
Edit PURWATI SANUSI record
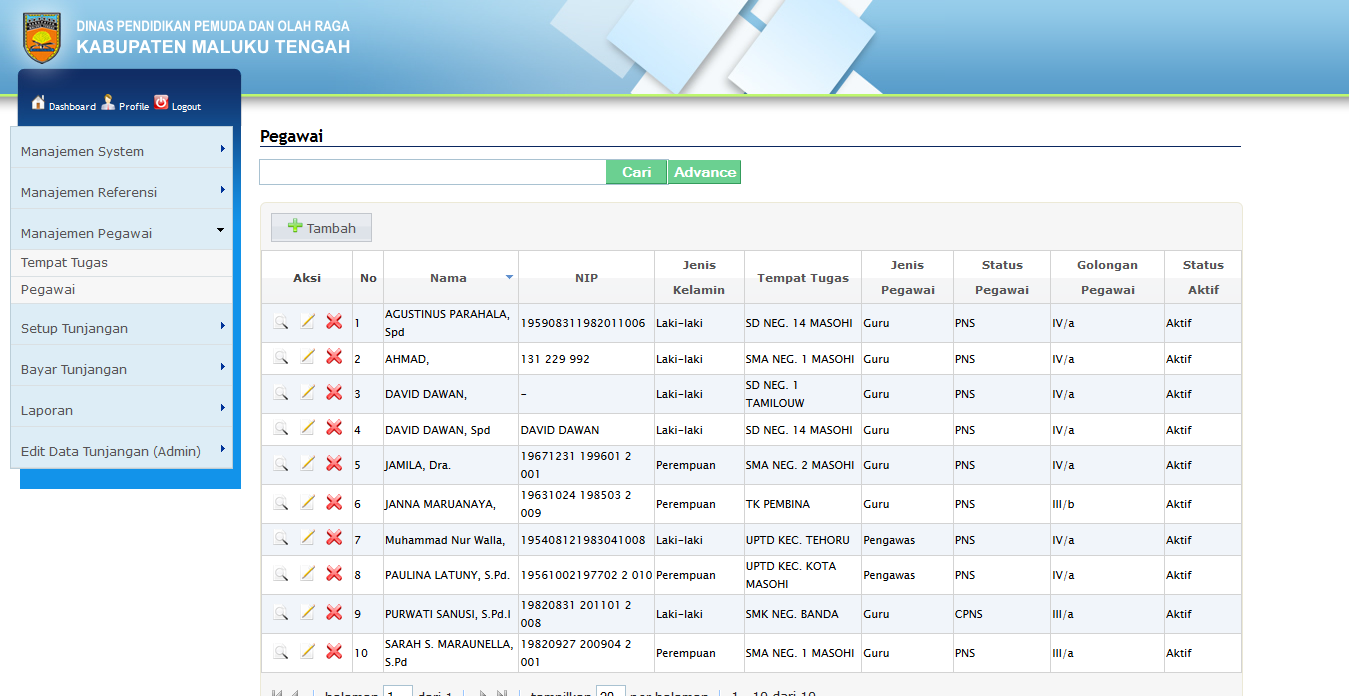[307, 613]
